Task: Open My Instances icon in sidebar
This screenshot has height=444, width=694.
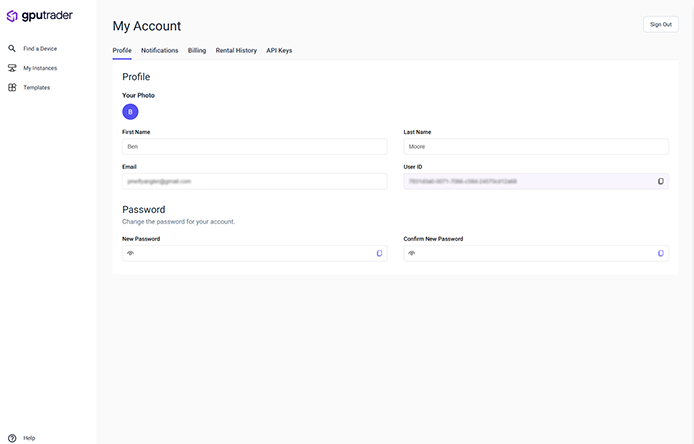Action: [12, 68]
